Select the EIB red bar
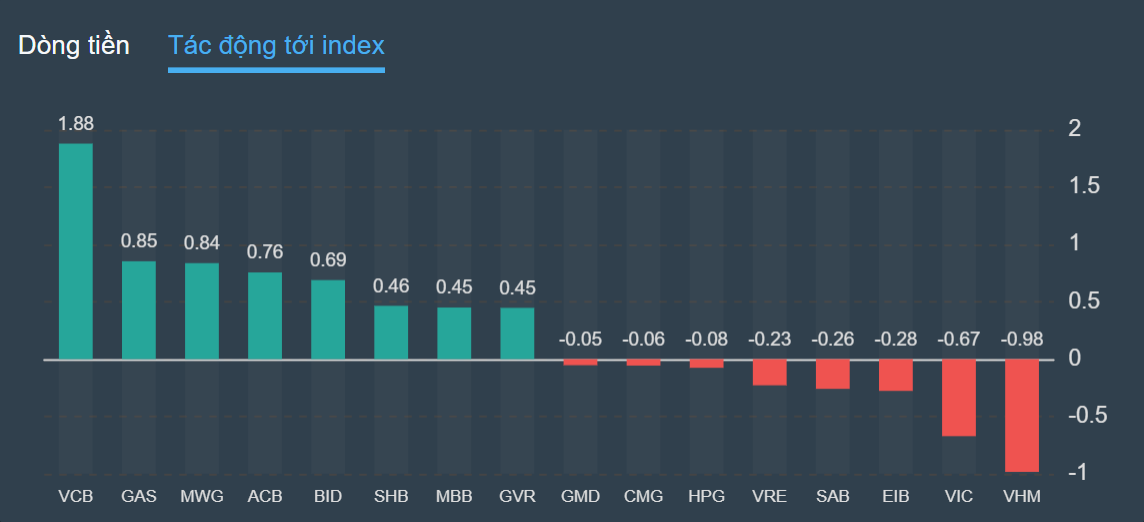This screenshot has width=1144, height=522. coord(896,375)
